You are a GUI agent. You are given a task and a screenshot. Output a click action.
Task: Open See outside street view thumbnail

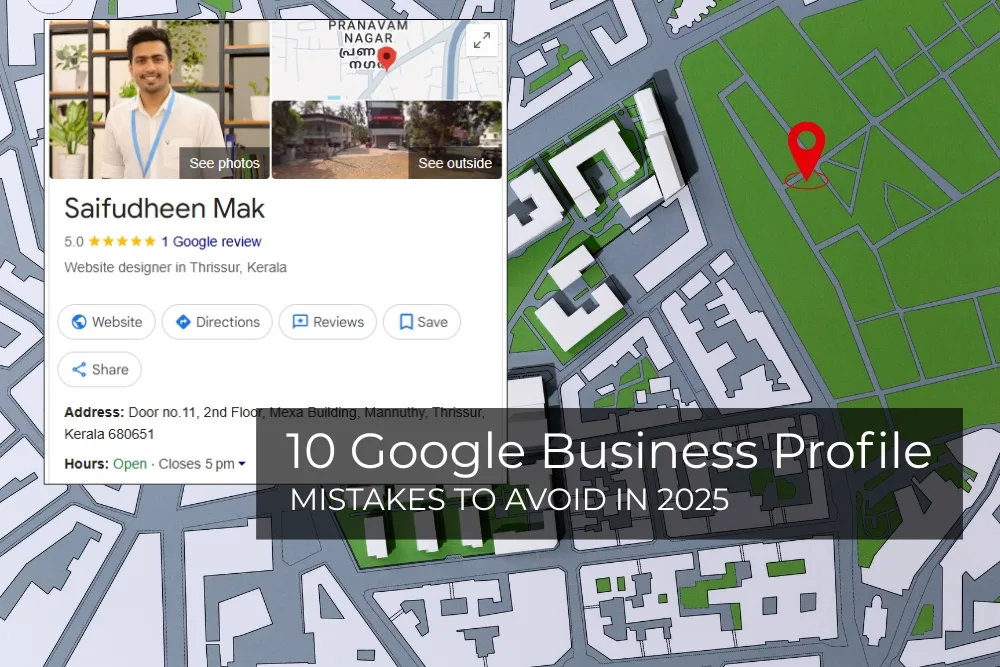click(454, 163)
